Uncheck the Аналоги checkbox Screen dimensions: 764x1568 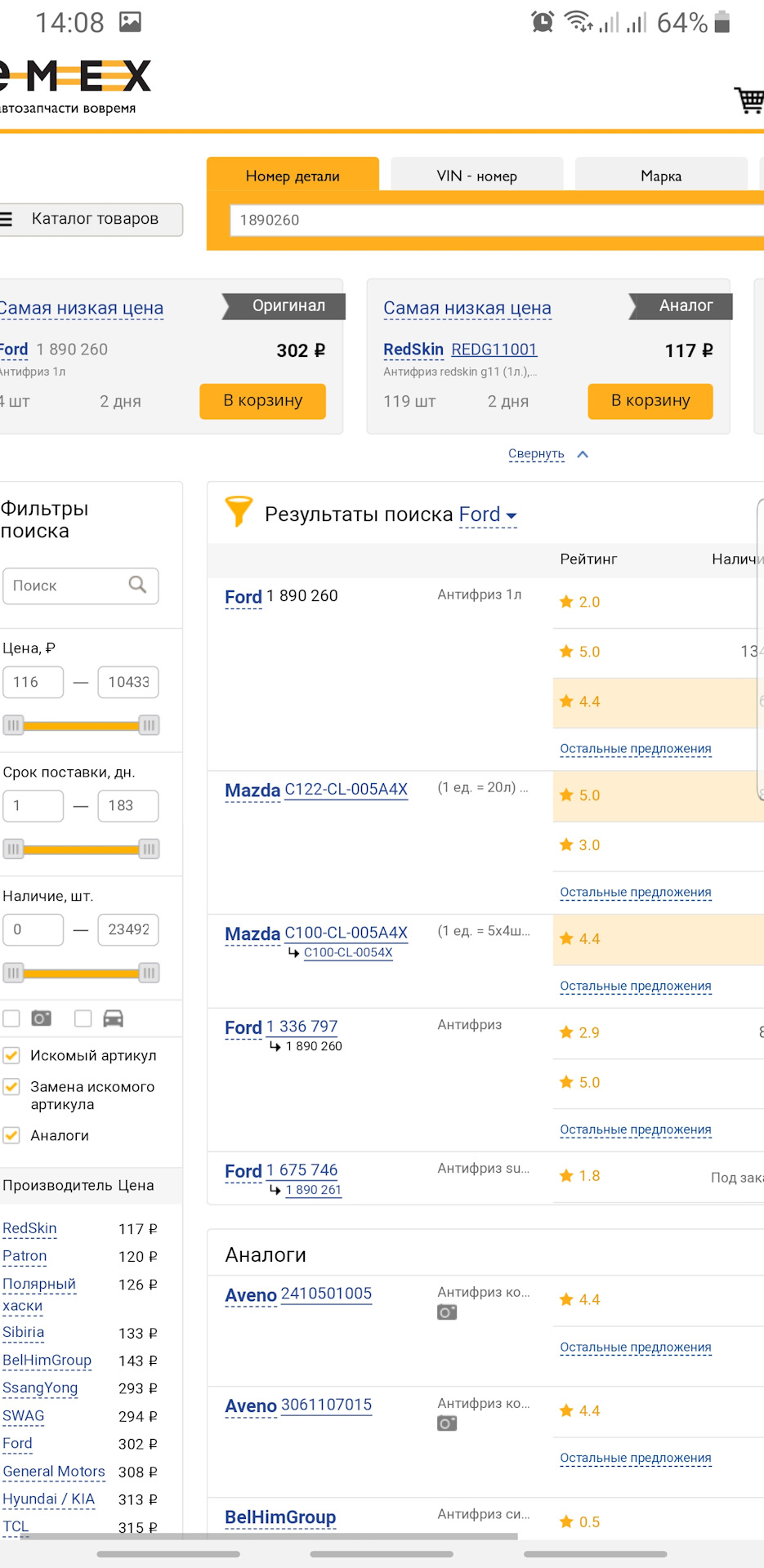[x=11, y=1135]
